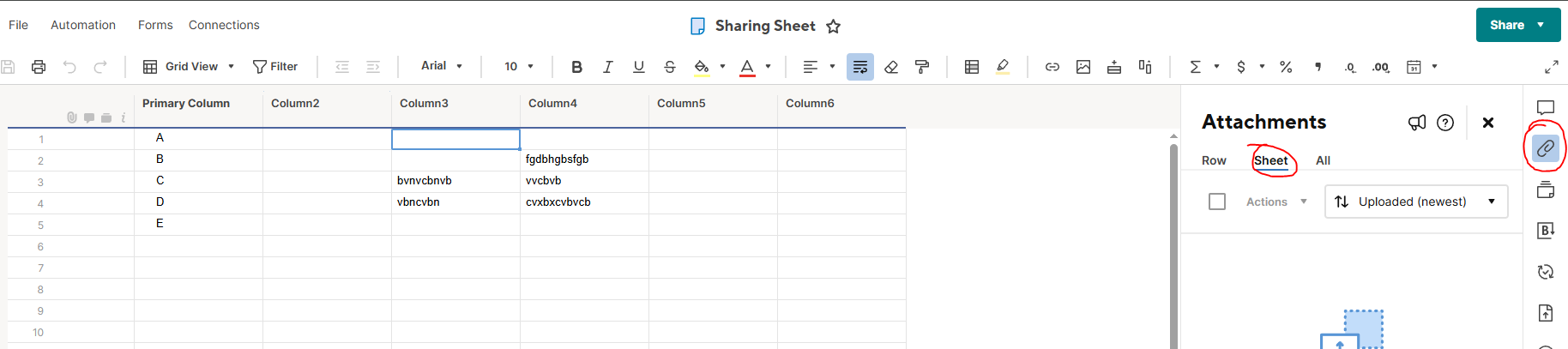Open the Connections menu
Image resolution: width=1568 pixels, height=349 pixels.
point(224,25)
